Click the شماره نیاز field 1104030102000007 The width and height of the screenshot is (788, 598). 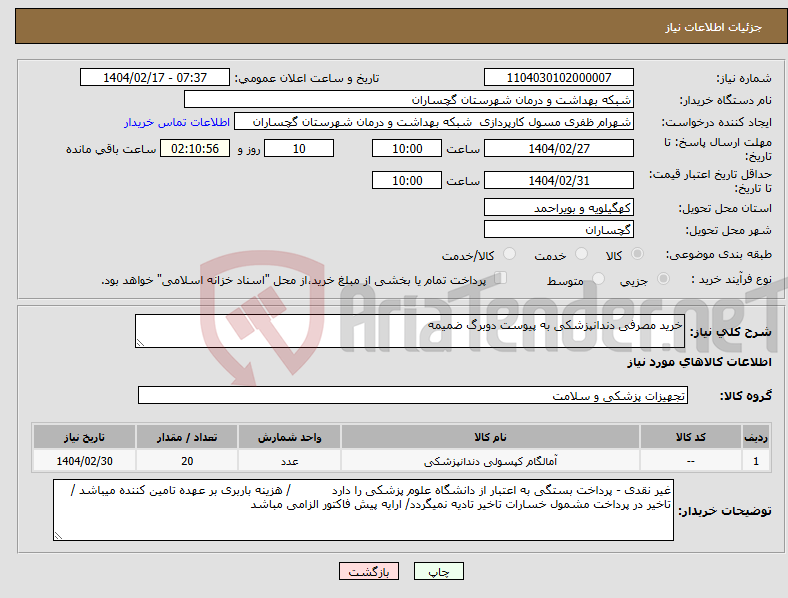coord(559,77)
